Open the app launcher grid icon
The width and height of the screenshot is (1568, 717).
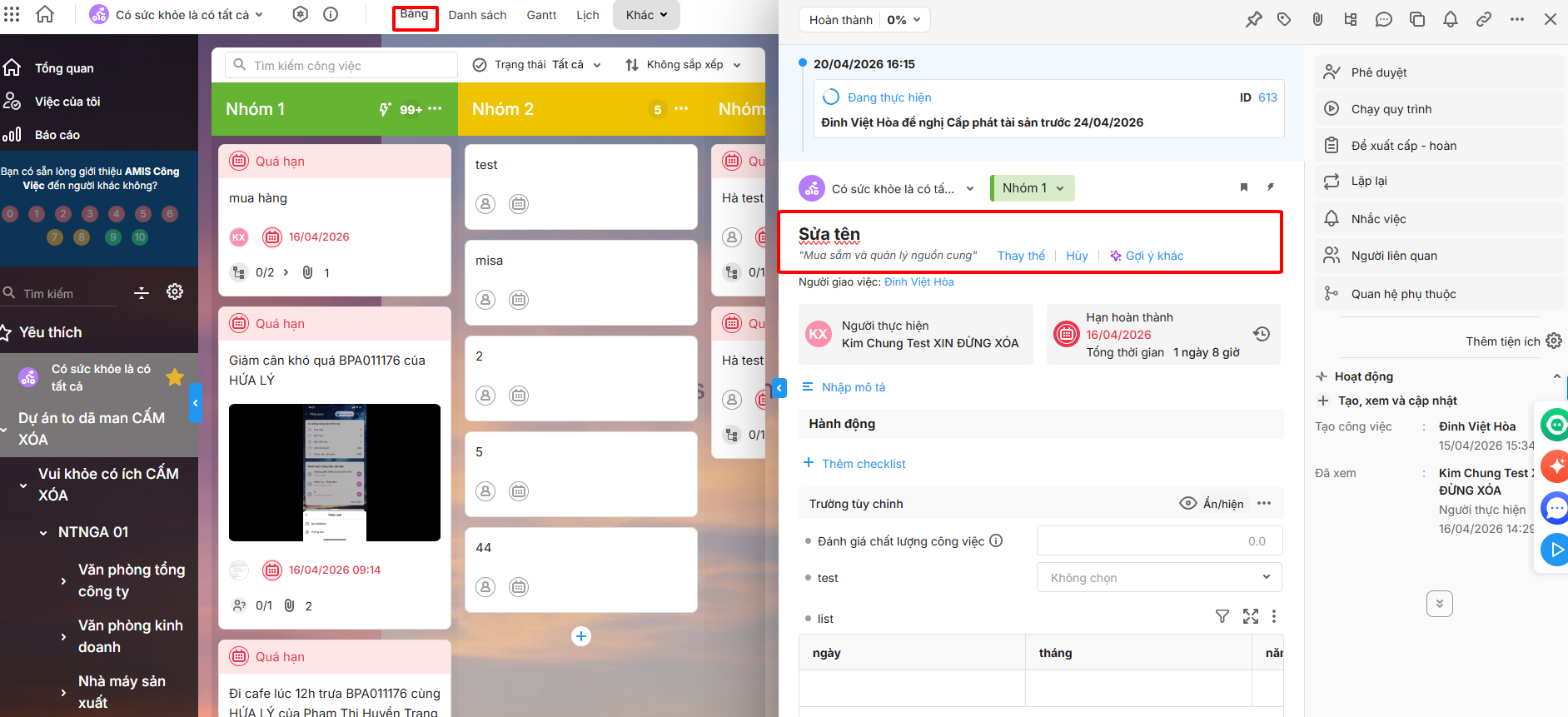(12, 14)
